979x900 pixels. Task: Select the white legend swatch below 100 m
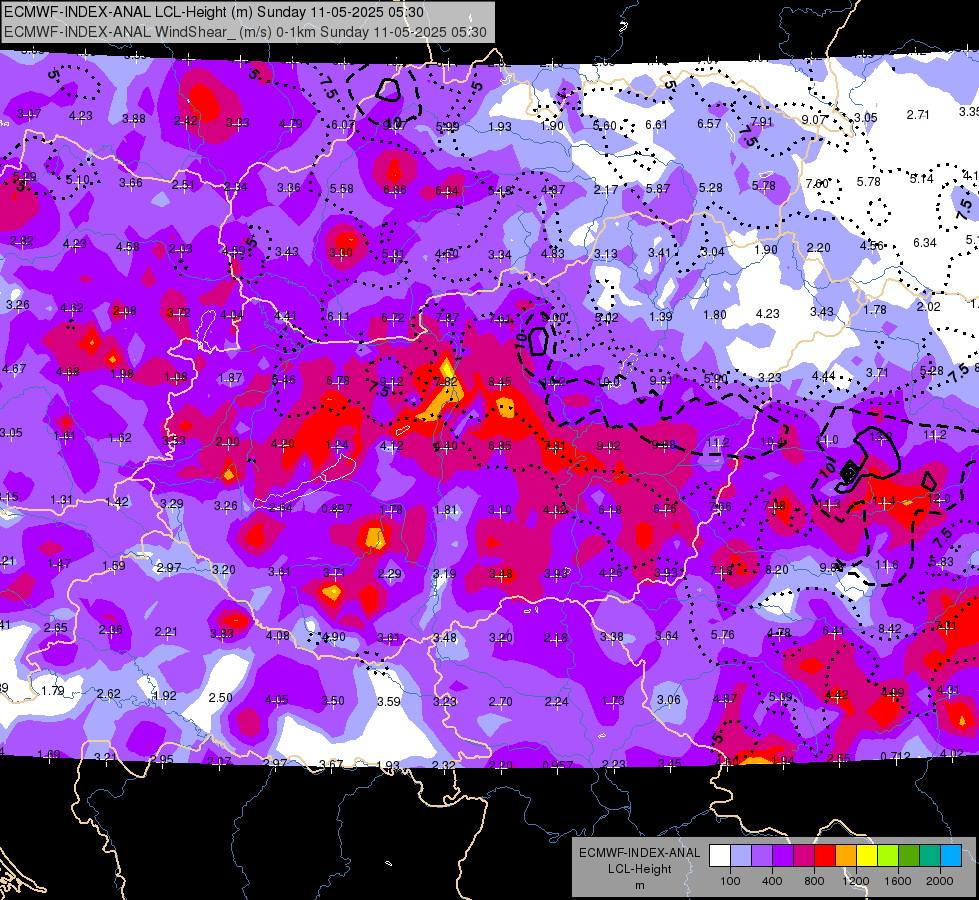719,856
